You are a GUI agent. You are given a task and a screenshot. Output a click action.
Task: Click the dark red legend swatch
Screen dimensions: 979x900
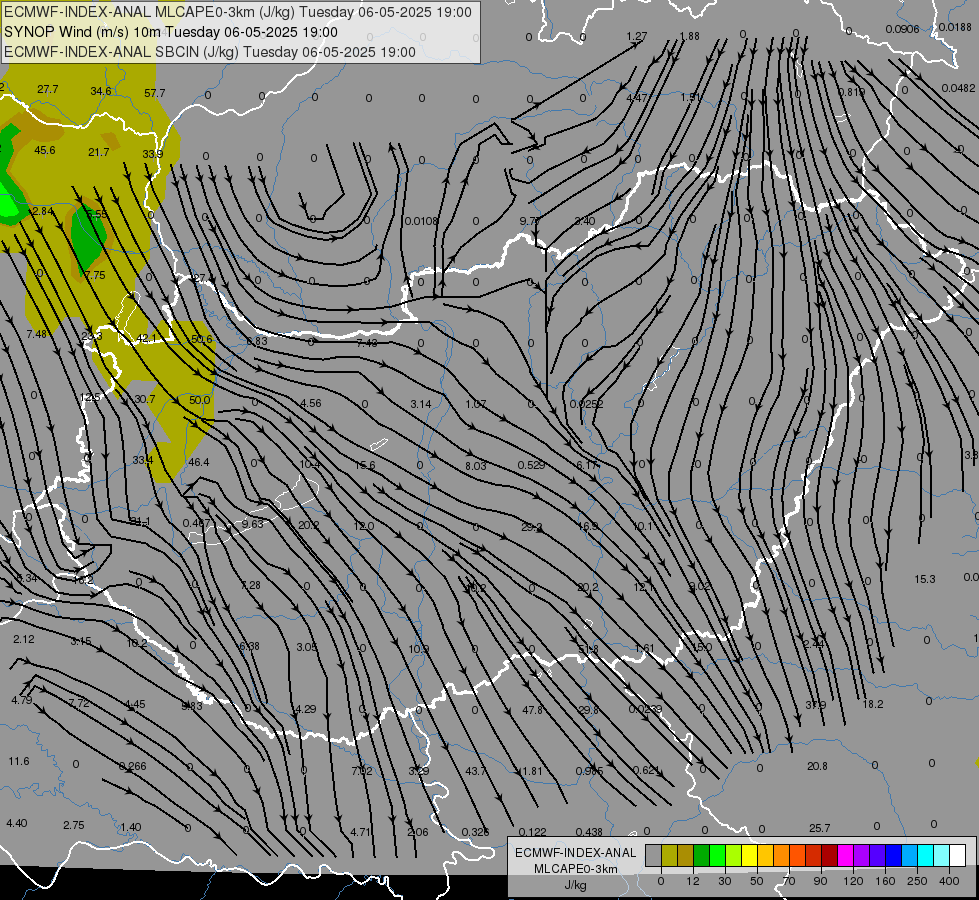tap(830, 856)
